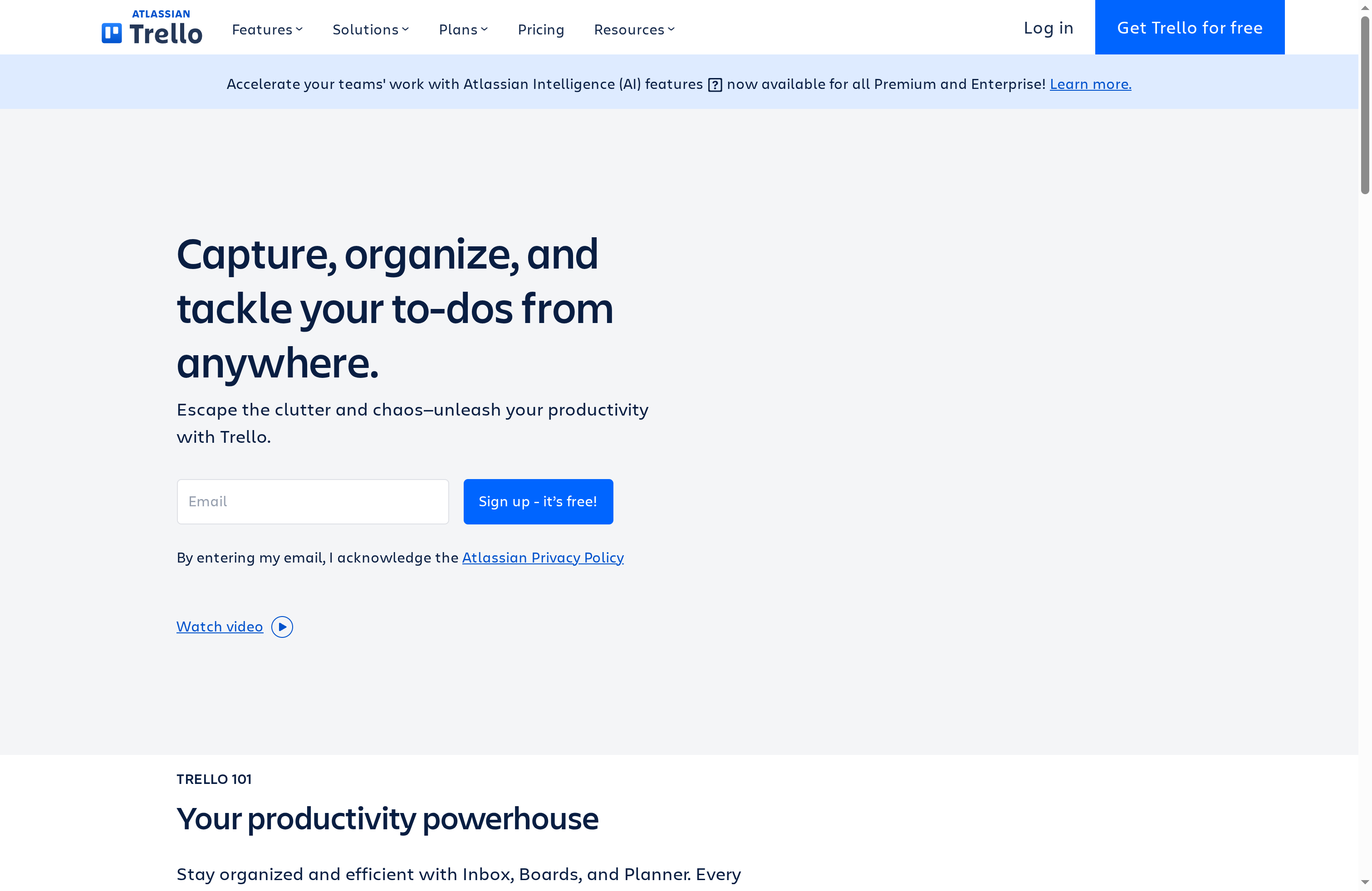Focus the Email input field
This screenshot has width=1372, height=891.
tap(313, 501)
